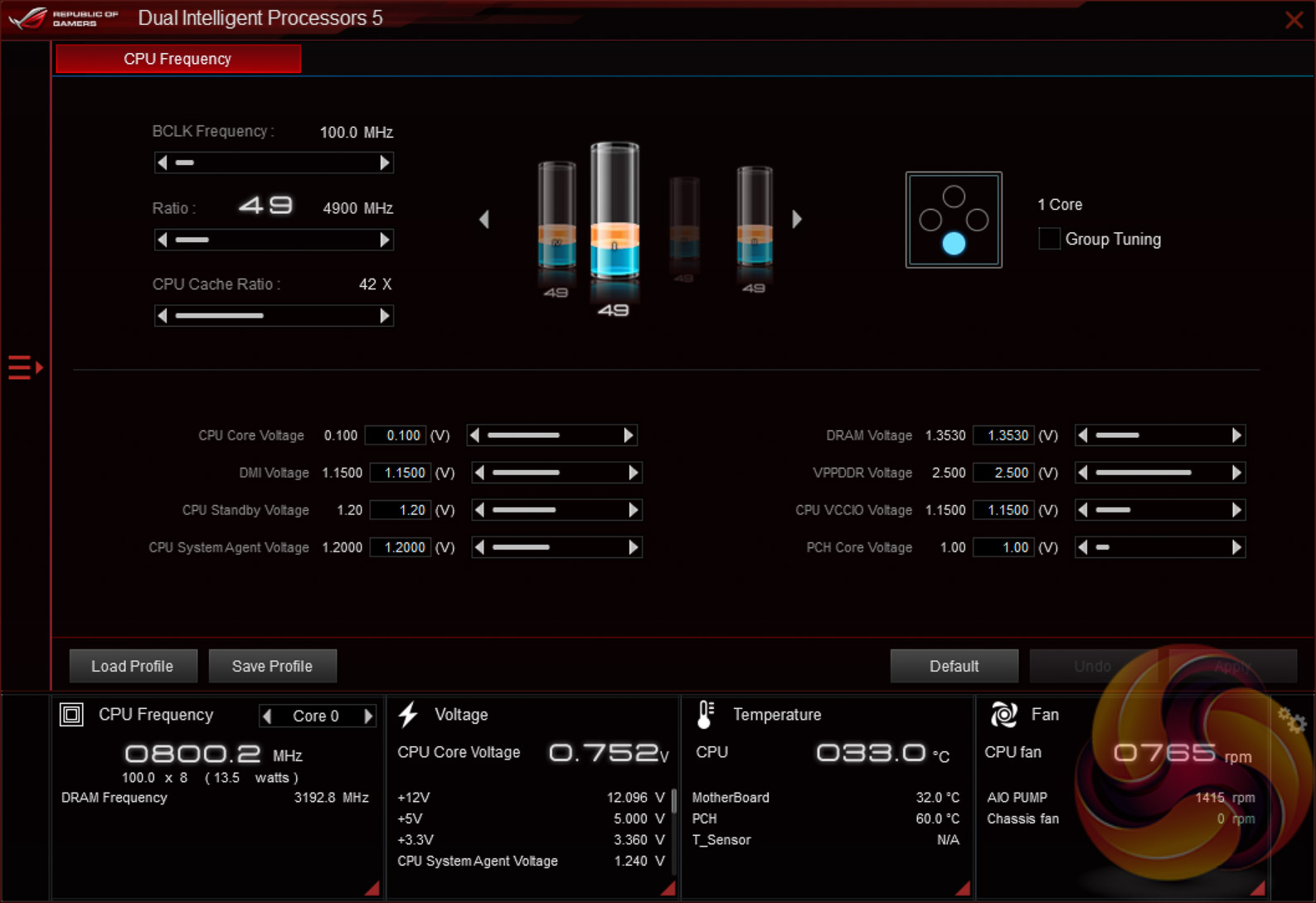The height and width of the screenshot is (903, 1316).
Task: Click the fan settings gear icon
Action: [1291, 720]
